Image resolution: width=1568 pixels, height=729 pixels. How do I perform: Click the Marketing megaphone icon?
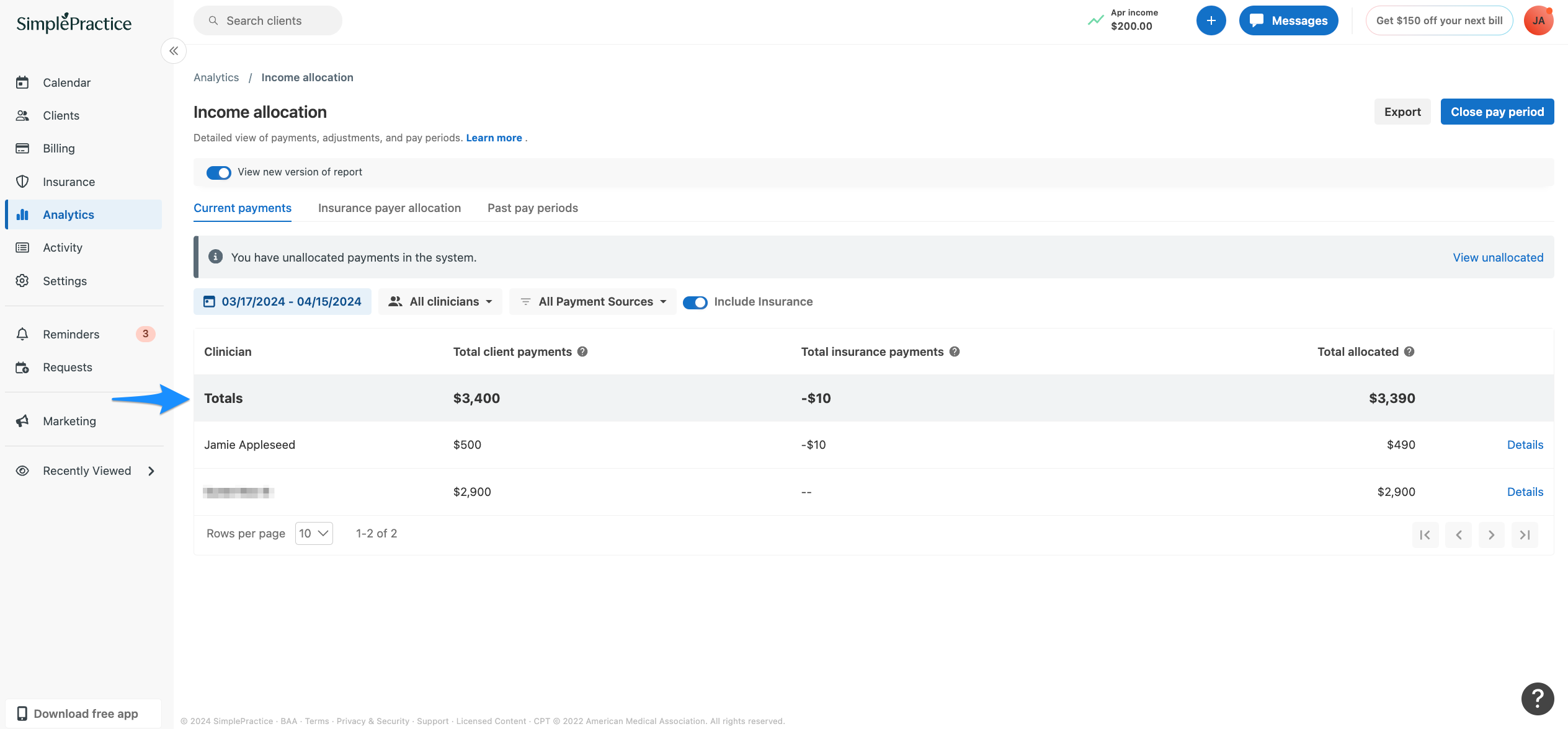click(x=22, y=421)
